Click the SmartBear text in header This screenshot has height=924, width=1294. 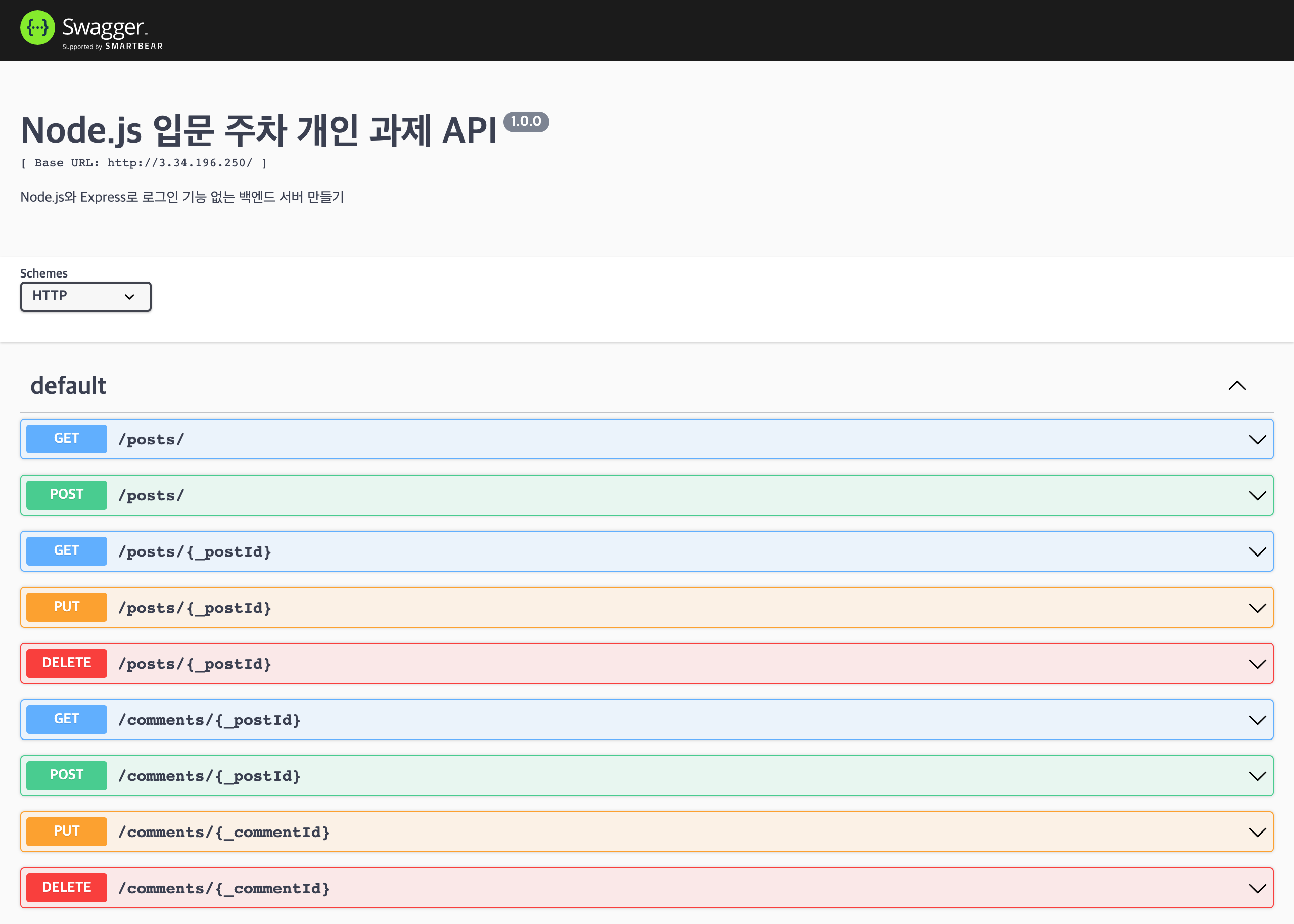point(133,46)
